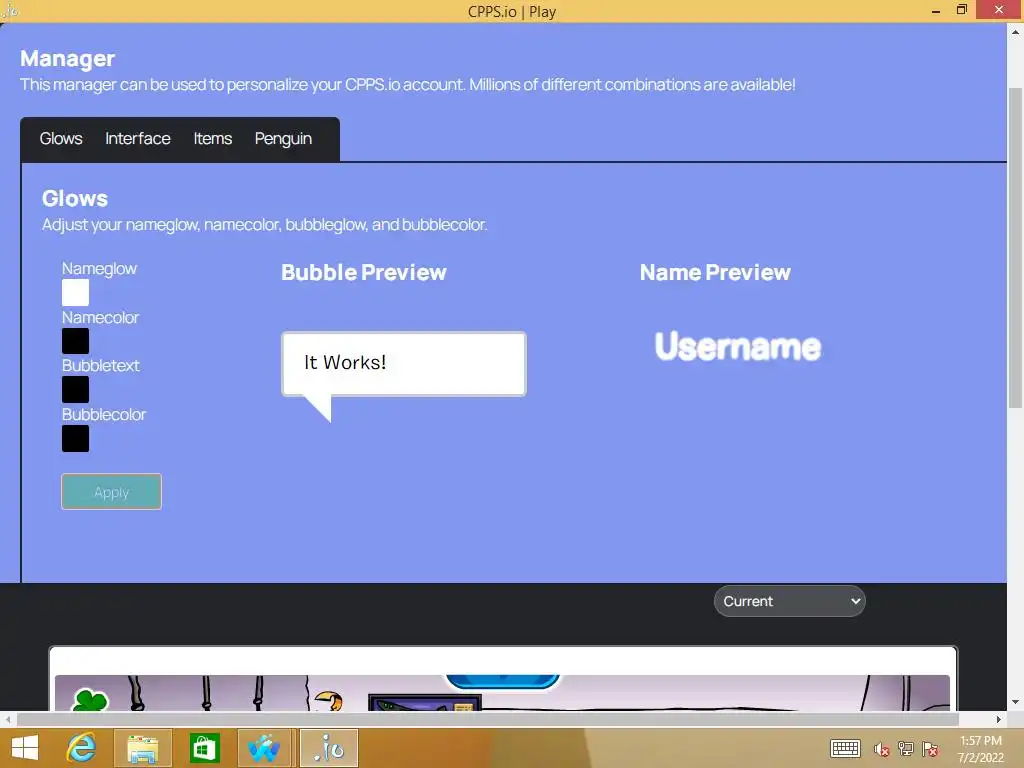This screenshot has width=1024, height=768.
Task: Open the touch keyboard from the tray
Action: pos(845,748)
